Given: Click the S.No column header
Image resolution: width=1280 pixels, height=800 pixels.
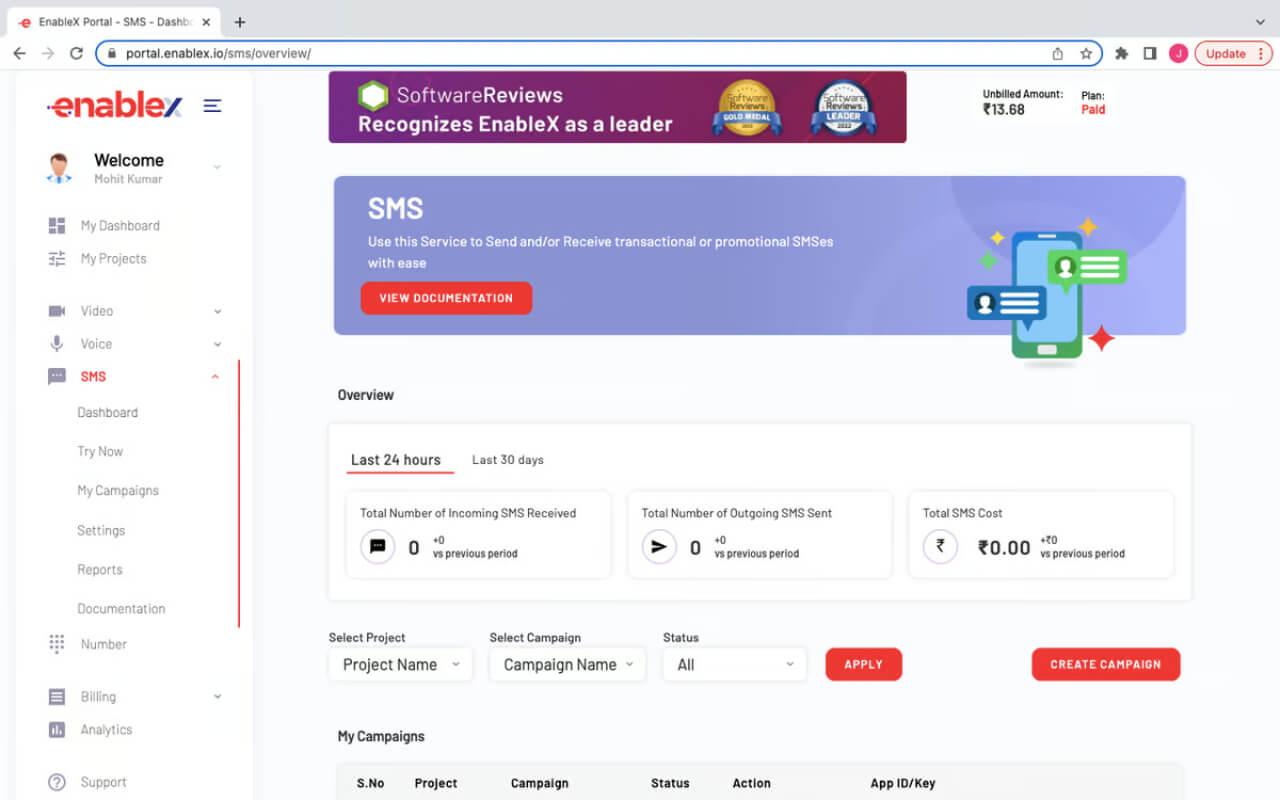Looking at the screenshot, I should coord(371,783).
